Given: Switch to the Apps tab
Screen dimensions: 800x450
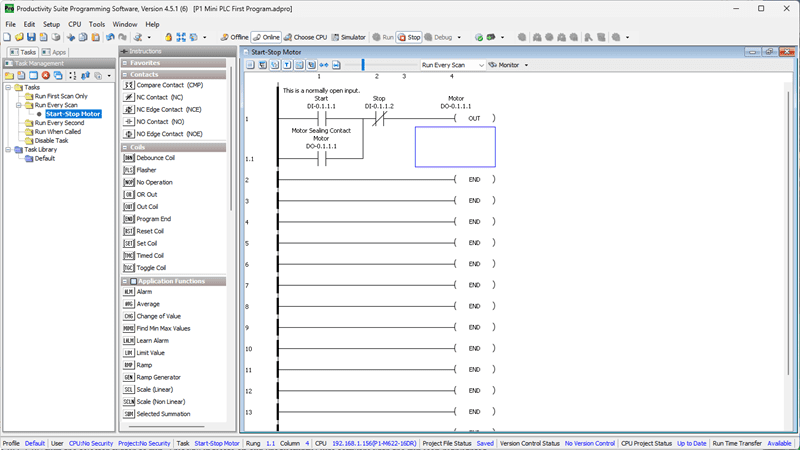Looking at the screenshot, I should tap(54, 52).
